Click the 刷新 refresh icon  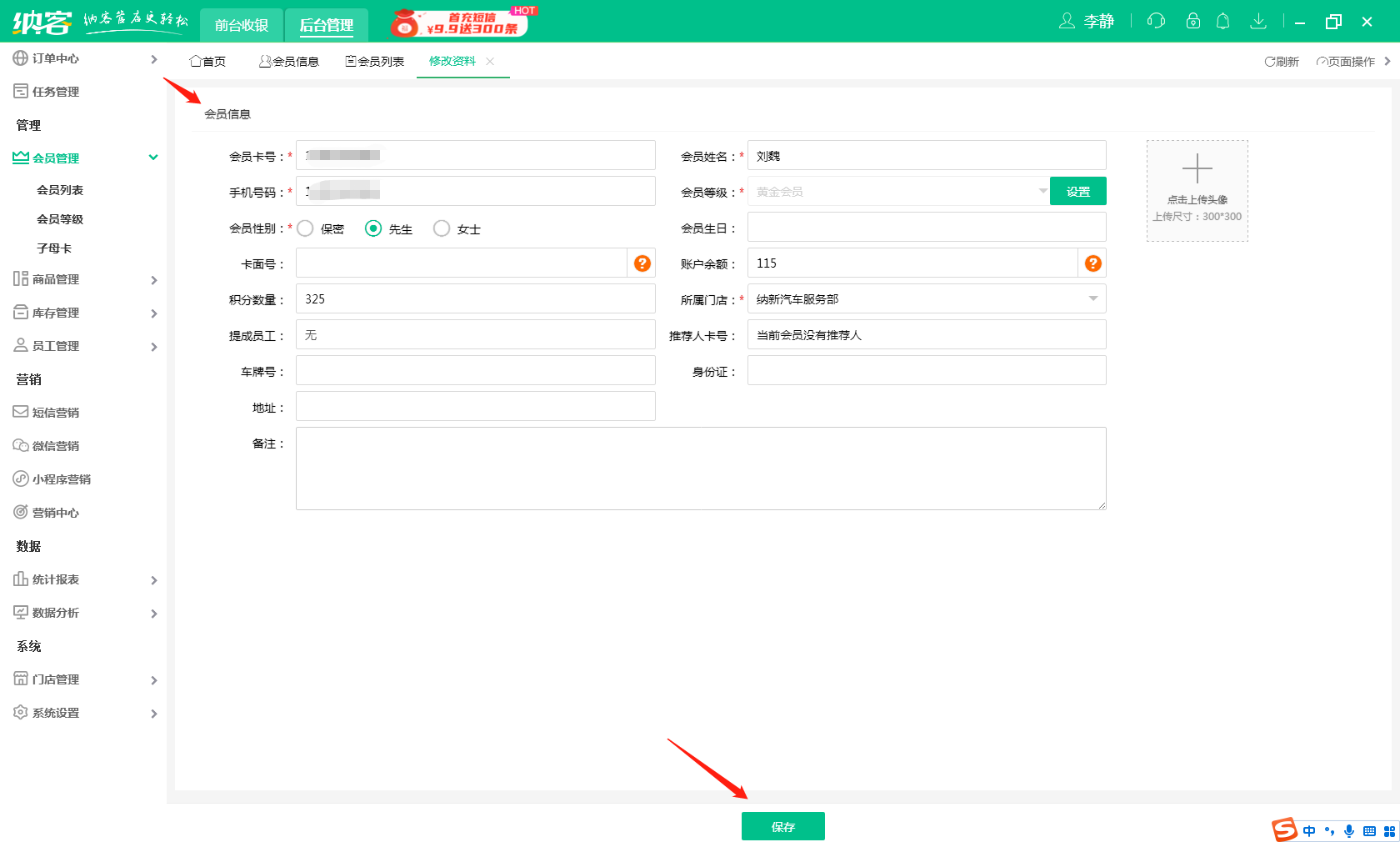[1281, 61]
